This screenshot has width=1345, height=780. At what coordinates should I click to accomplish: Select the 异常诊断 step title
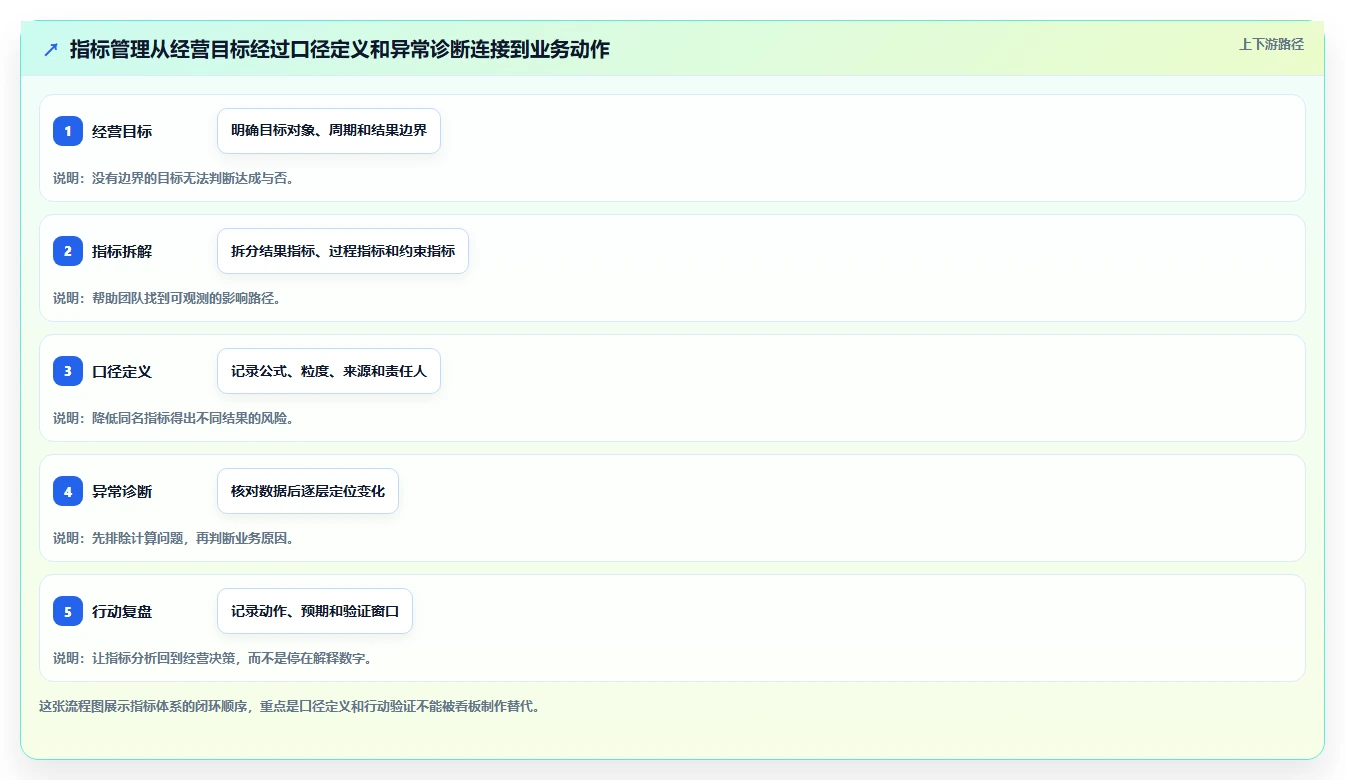[122, 491]
